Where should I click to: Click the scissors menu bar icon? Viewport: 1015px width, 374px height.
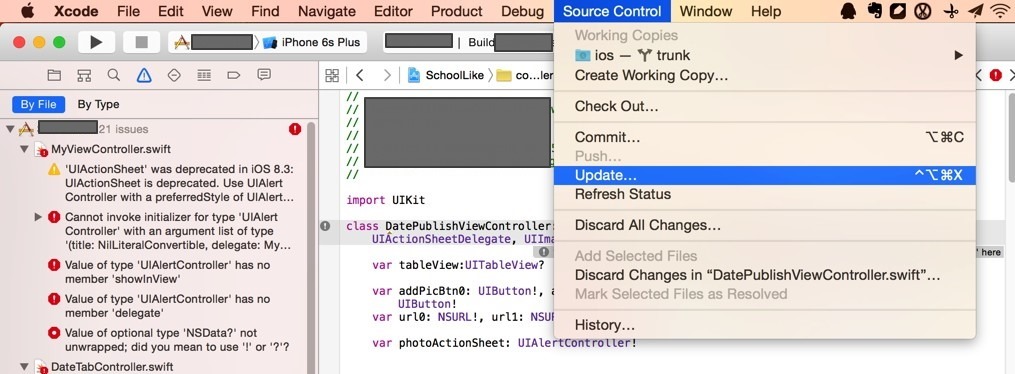click(951, 11)
